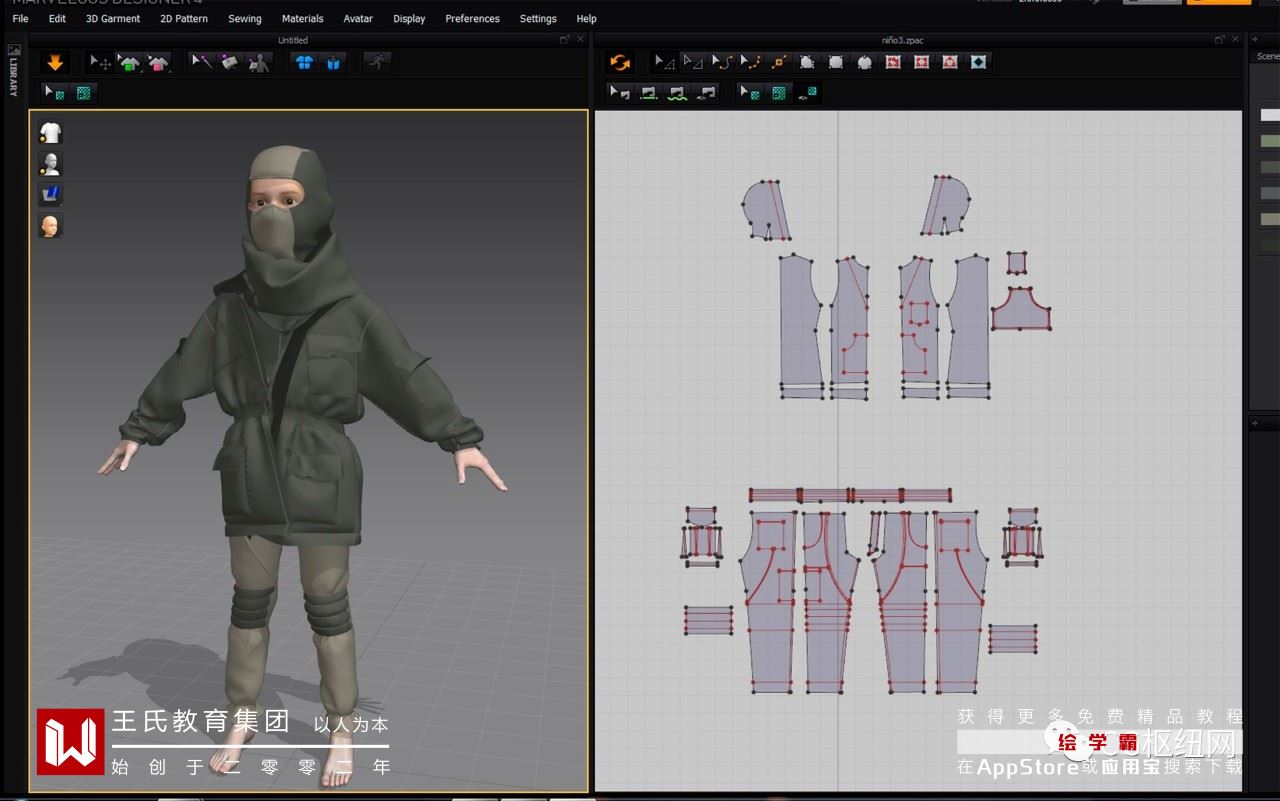This screenshot has height=801, width=1280.
Task: Open the 3D Garment menu
Action: (x=113, y=18)
